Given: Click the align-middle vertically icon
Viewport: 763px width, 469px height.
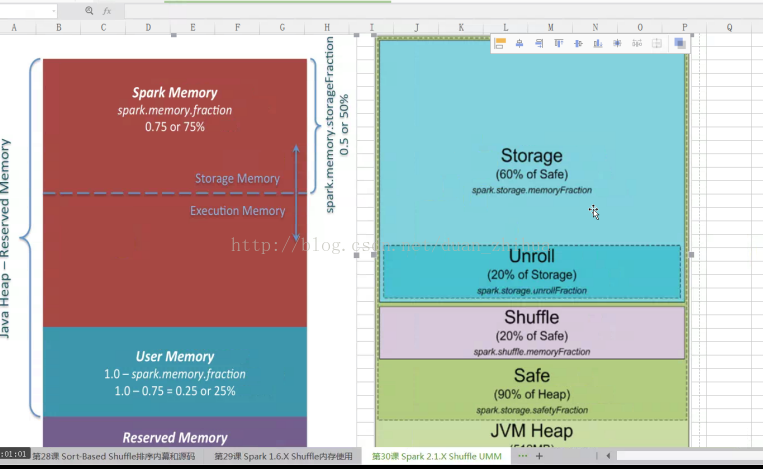Looking at the screenshot, I should pos(578,44).
